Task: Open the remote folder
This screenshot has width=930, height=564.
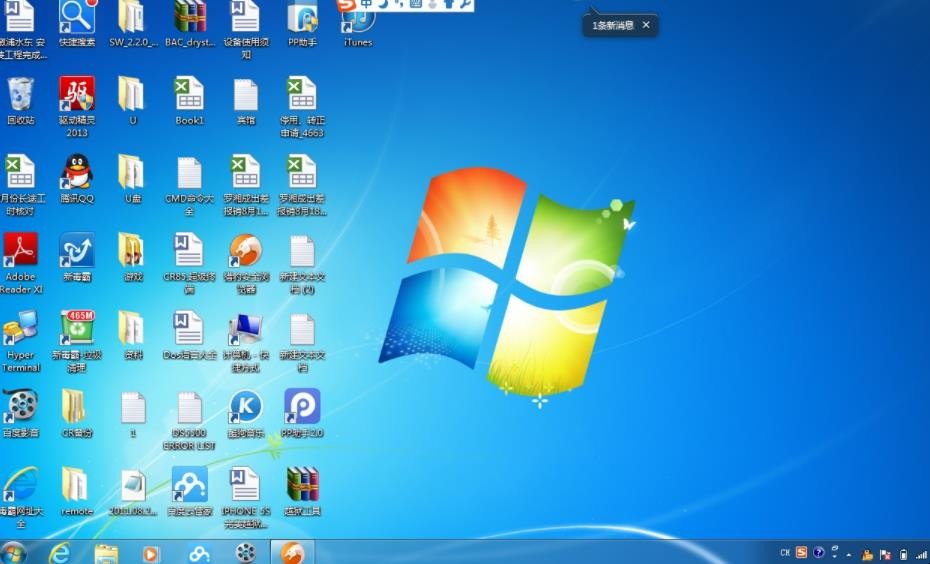Action: pyautogui.click(x=76, y=492)
